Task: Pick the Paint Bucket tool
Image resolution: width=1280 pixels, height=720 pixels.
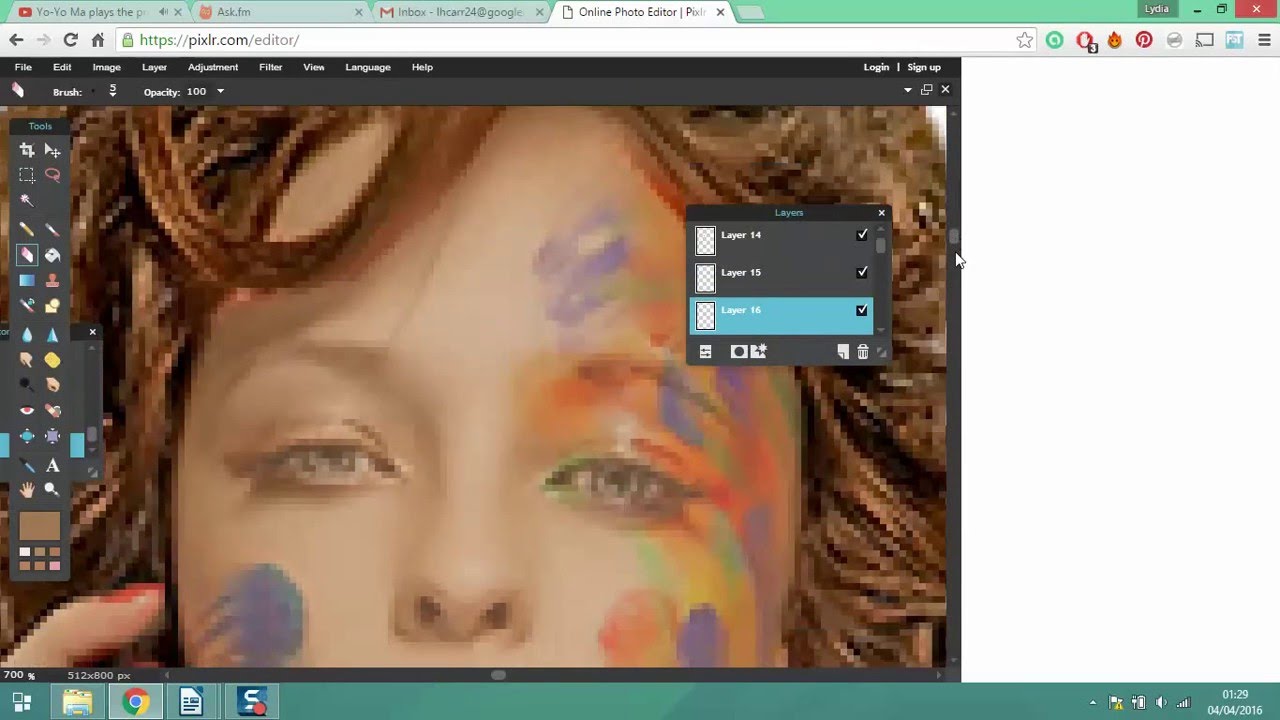Action: (x=53, y=256)
